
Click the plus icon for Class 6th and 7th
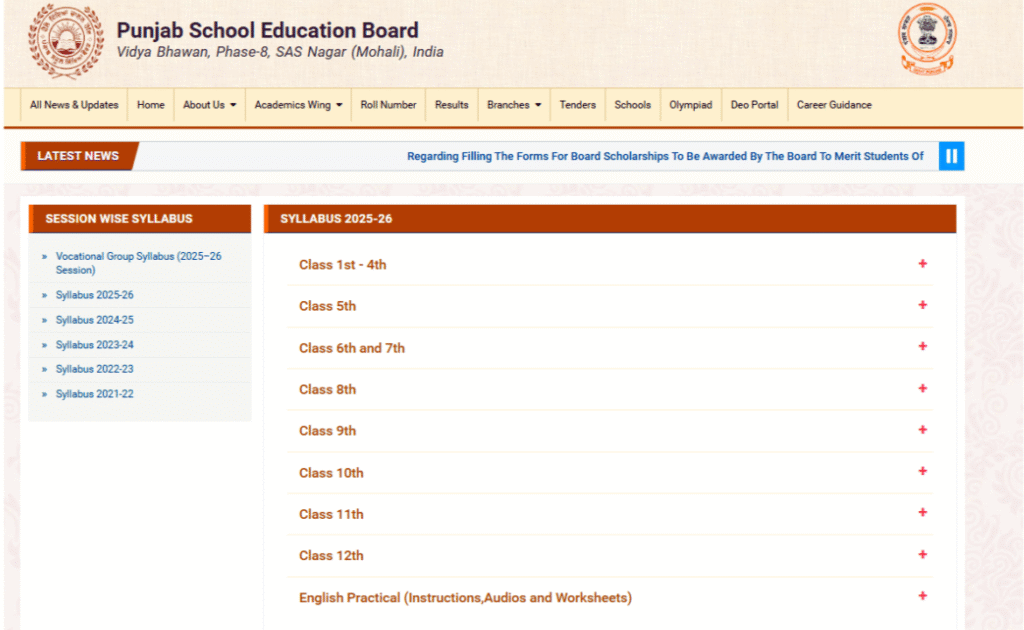(922, 347)
